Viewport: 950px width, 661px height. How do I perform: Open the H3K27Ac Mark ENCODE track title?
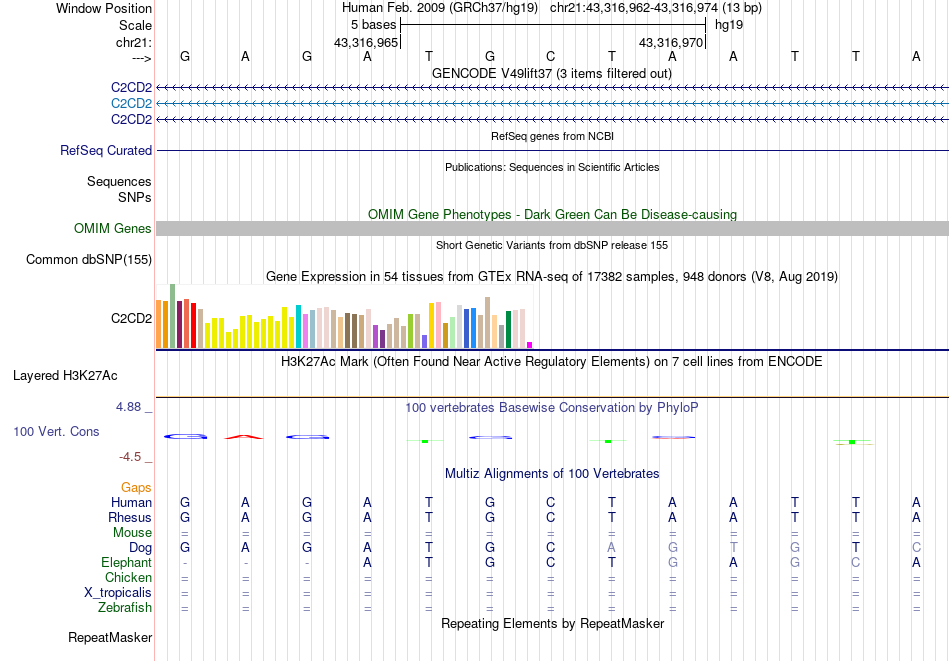point(552,362)
